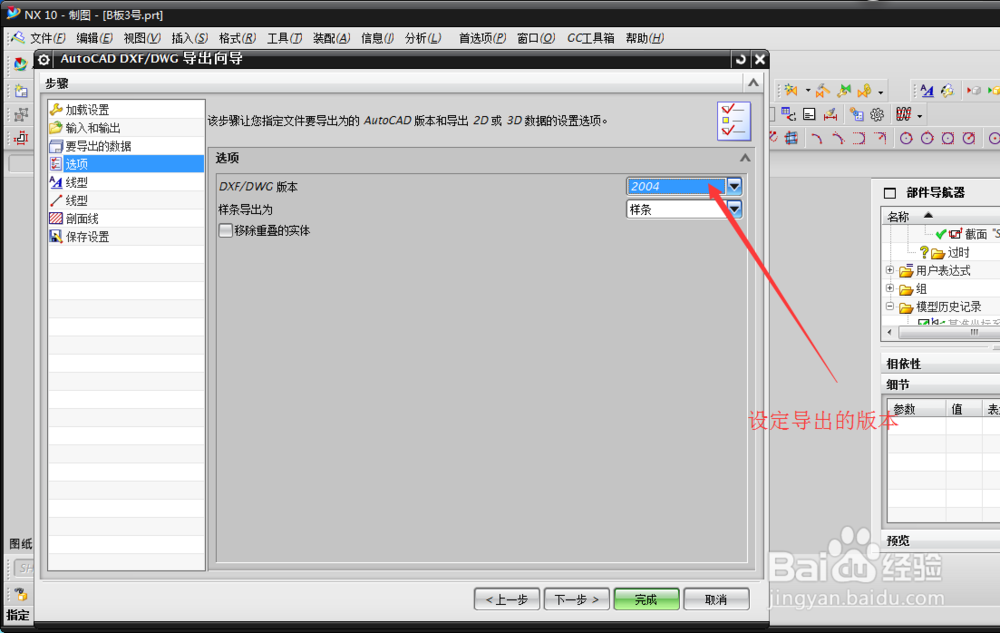The image size is (1000, 633).
Task: Select the 输入和输出 folder step
Action: point(126,128)
